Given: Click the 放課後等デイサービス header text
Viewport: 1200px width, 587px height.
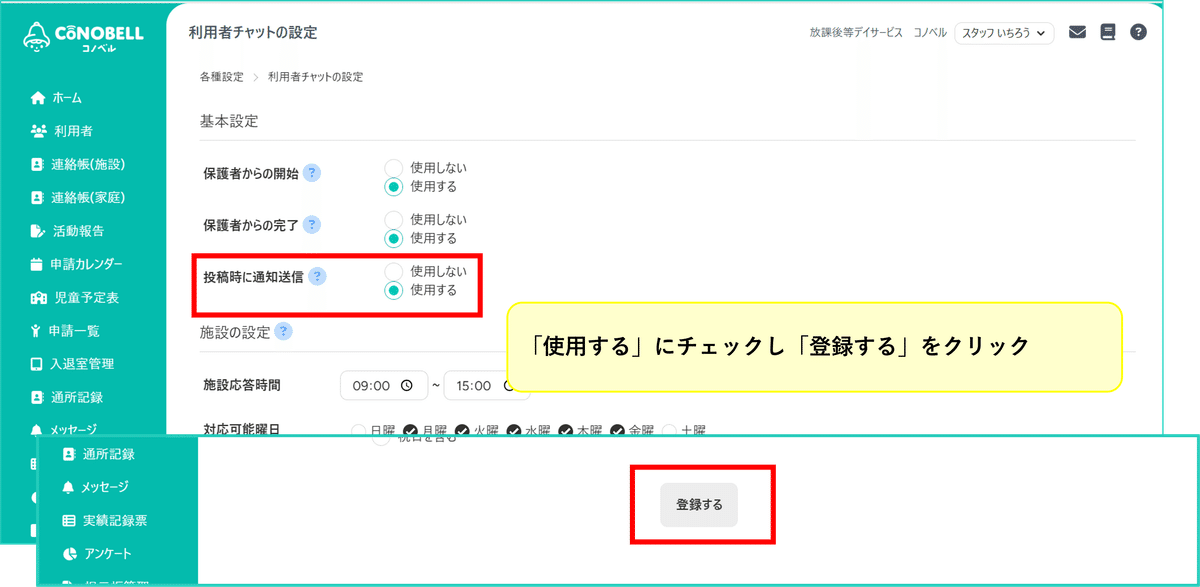Looking at the screenshot, I should (x=856, y=33).
